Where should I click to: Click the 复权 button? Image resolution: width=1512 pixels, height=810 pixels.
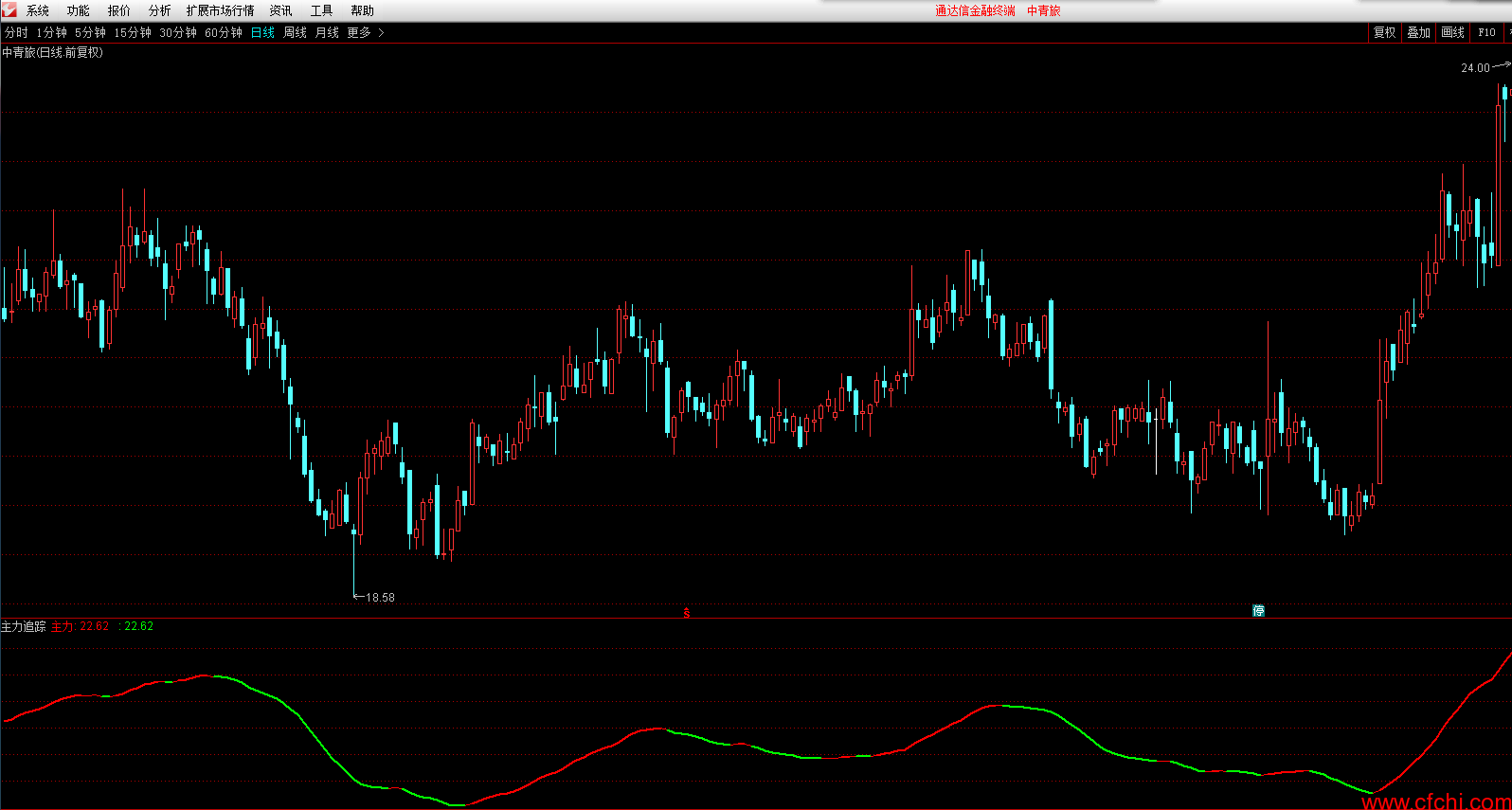(1385, 32)
